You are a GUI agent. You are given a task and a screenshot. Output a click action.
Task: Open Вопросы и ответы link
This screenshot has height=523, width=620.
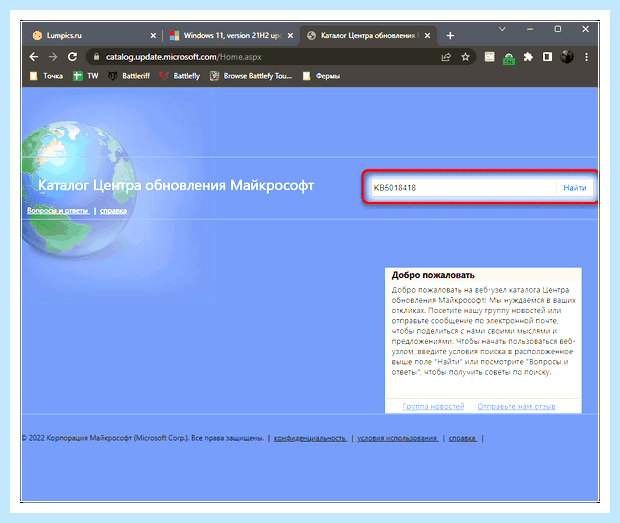coord(58,211)
